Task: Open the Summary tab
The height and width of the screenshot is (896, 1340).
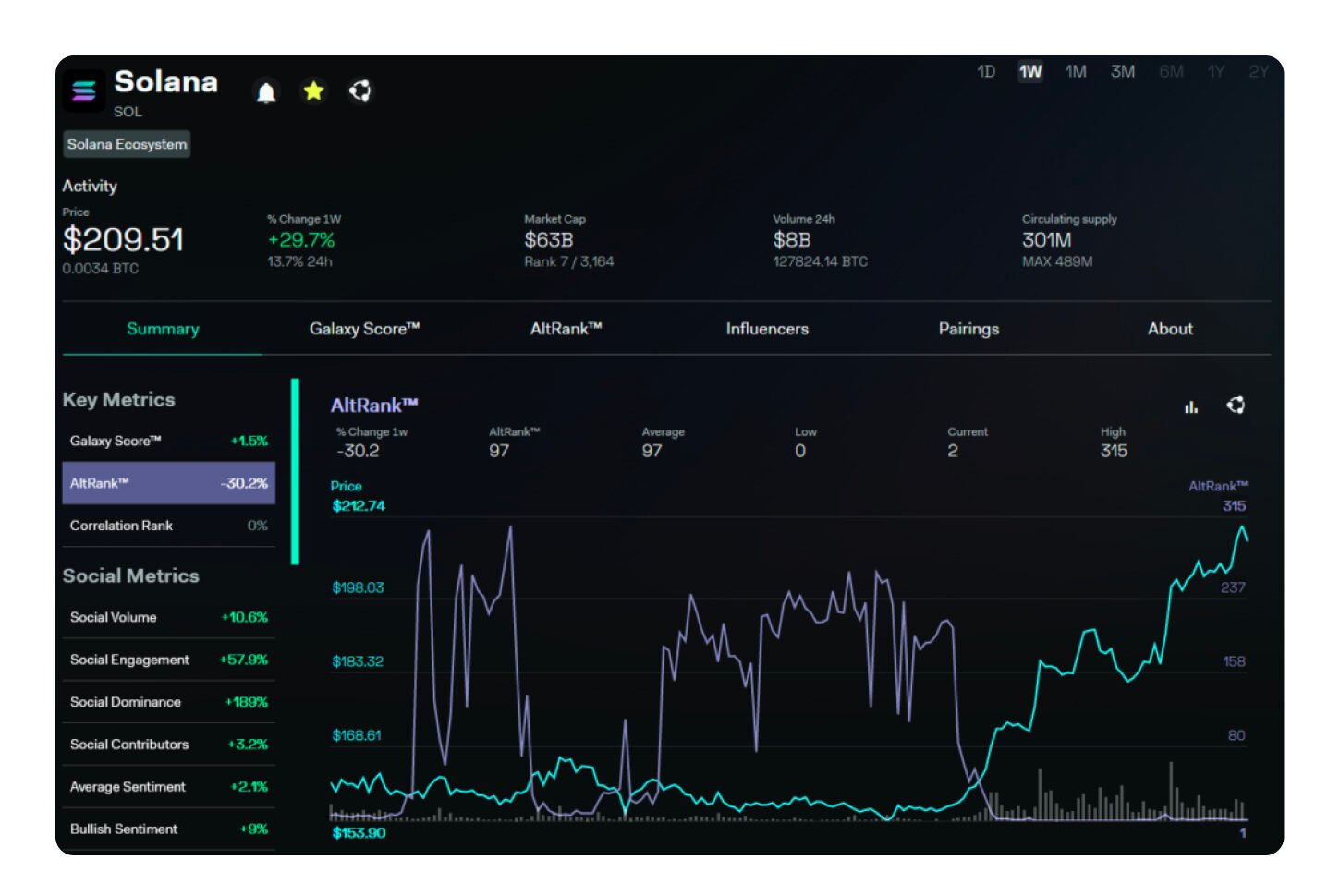Action: click(x=163, y=329)
